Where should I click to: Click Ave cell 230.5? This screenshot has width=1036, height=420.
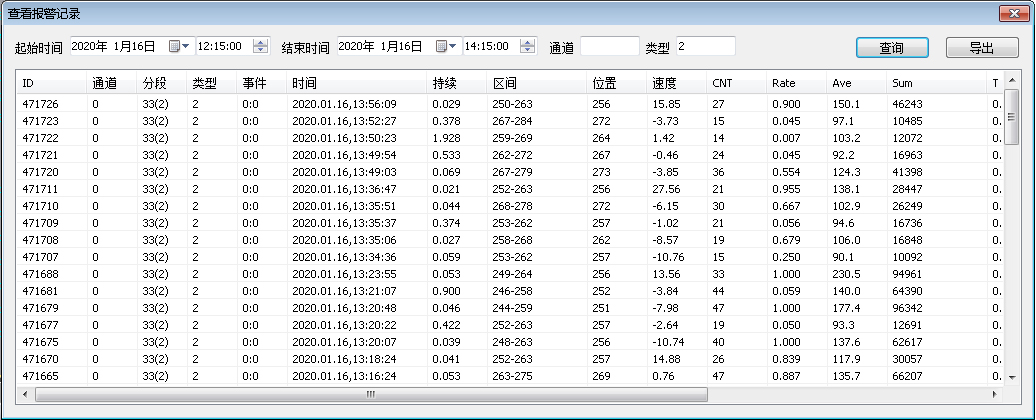pyautogui.click(x=846, y=274)
